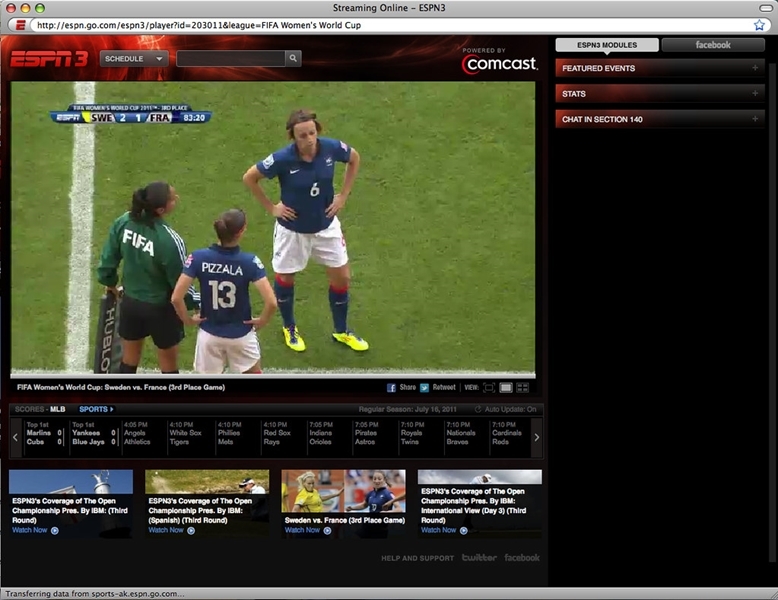
Task: Click the browser bookmark star icon
Action: (759, 25)
